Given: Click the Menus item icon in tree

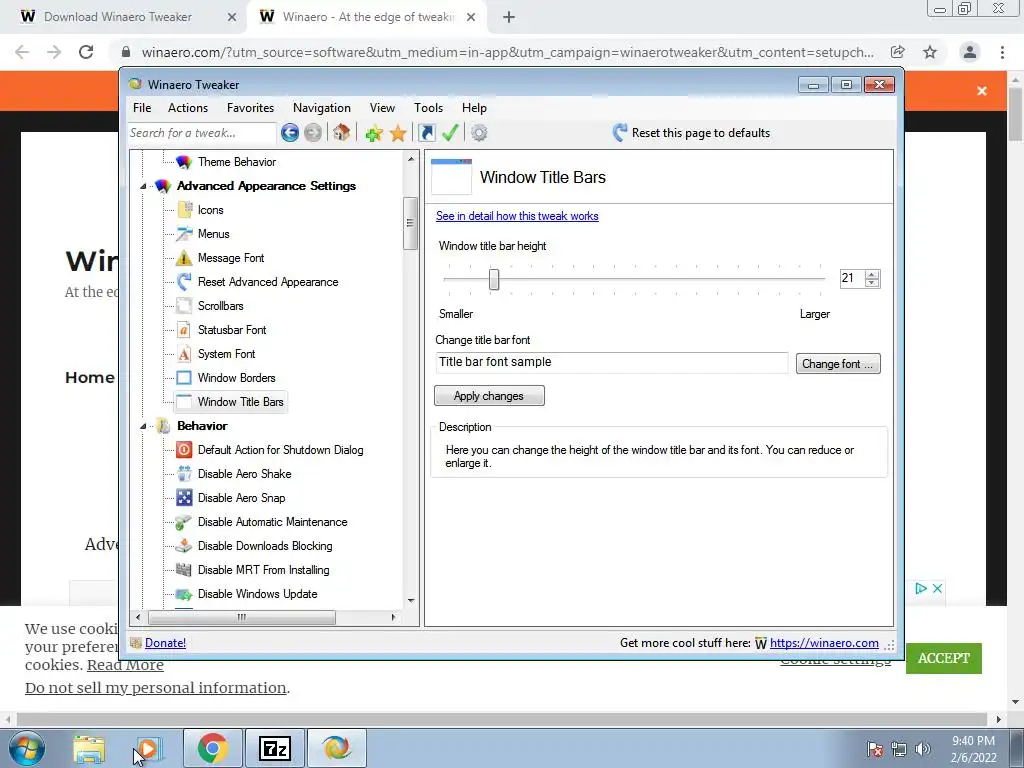Looking at the screenshot, I should 185,234.
